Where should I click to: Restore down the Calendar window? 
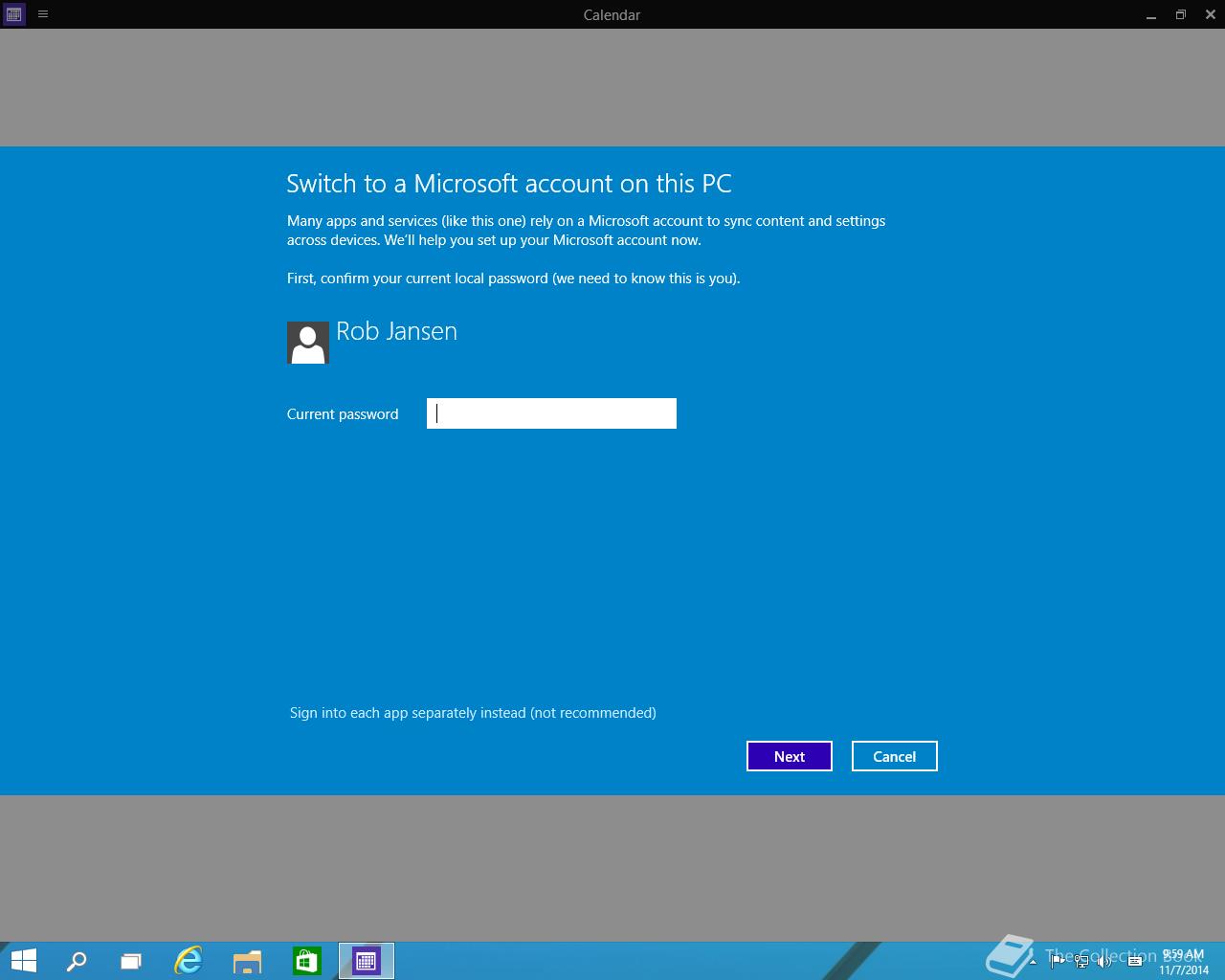1181,14
